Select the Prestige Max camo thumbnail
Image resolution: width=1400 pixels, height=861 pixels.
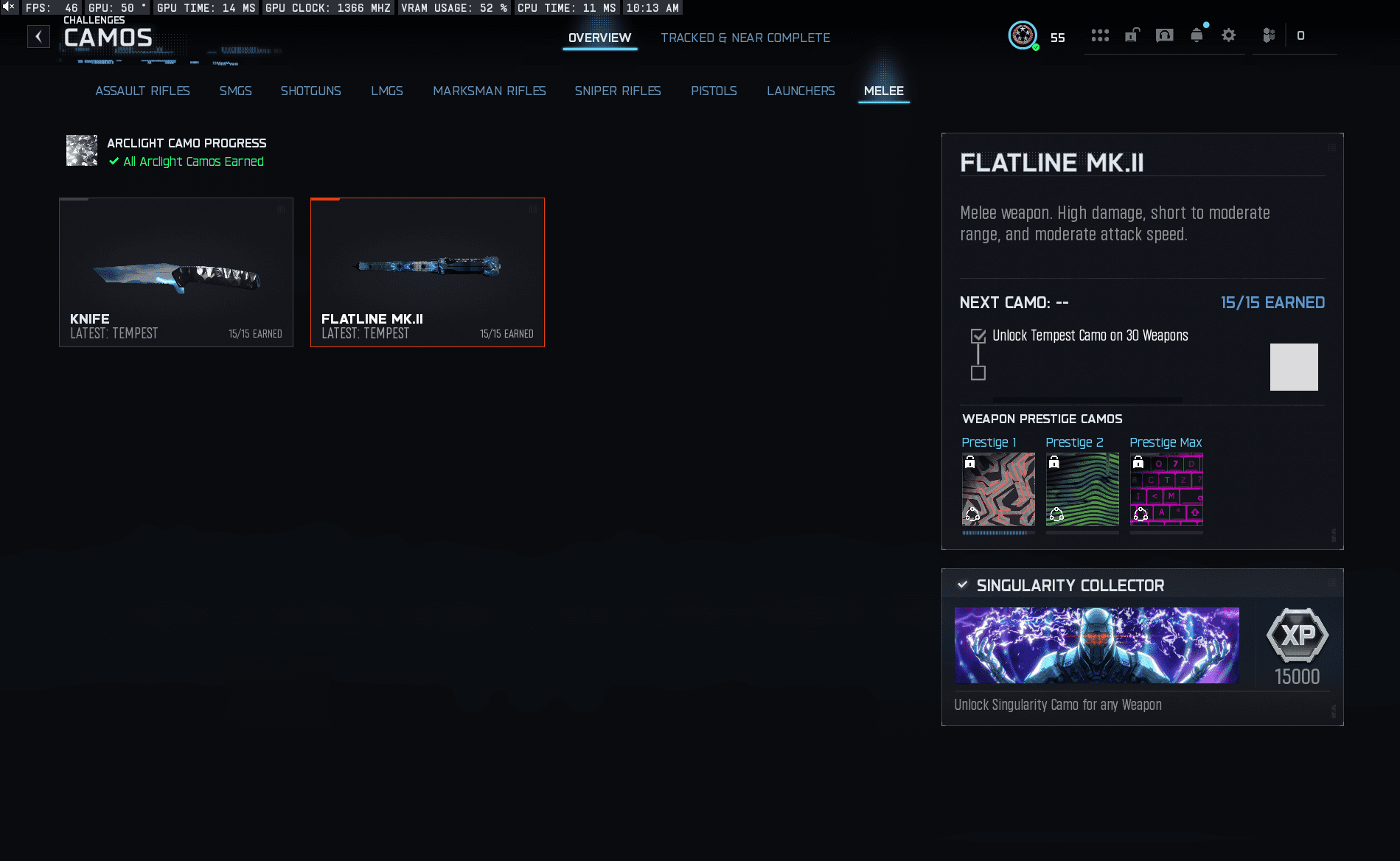click(x=1166, y=489)
